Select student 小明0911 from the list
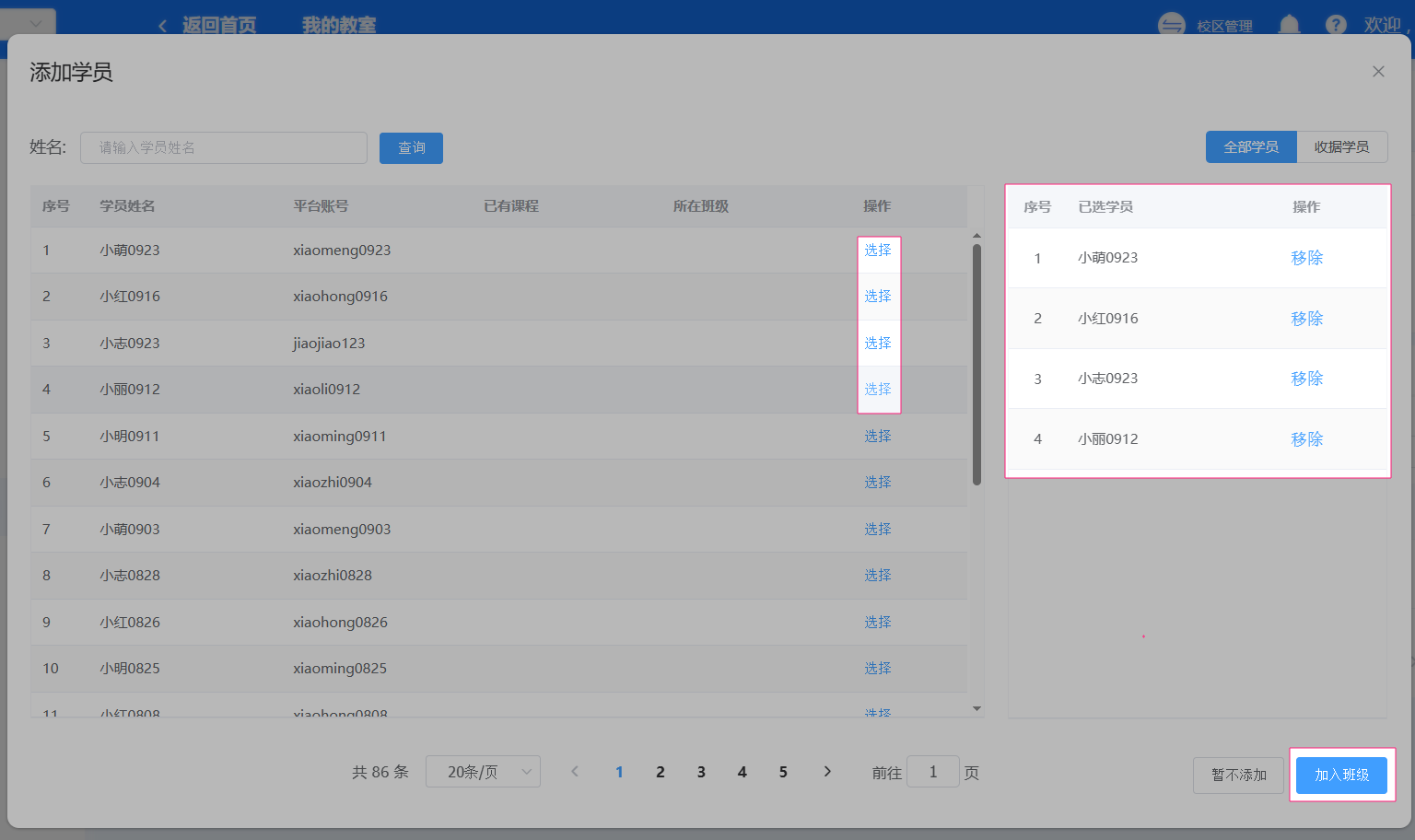The height and width of the screenshot is (840, 1415). (877, 437)
